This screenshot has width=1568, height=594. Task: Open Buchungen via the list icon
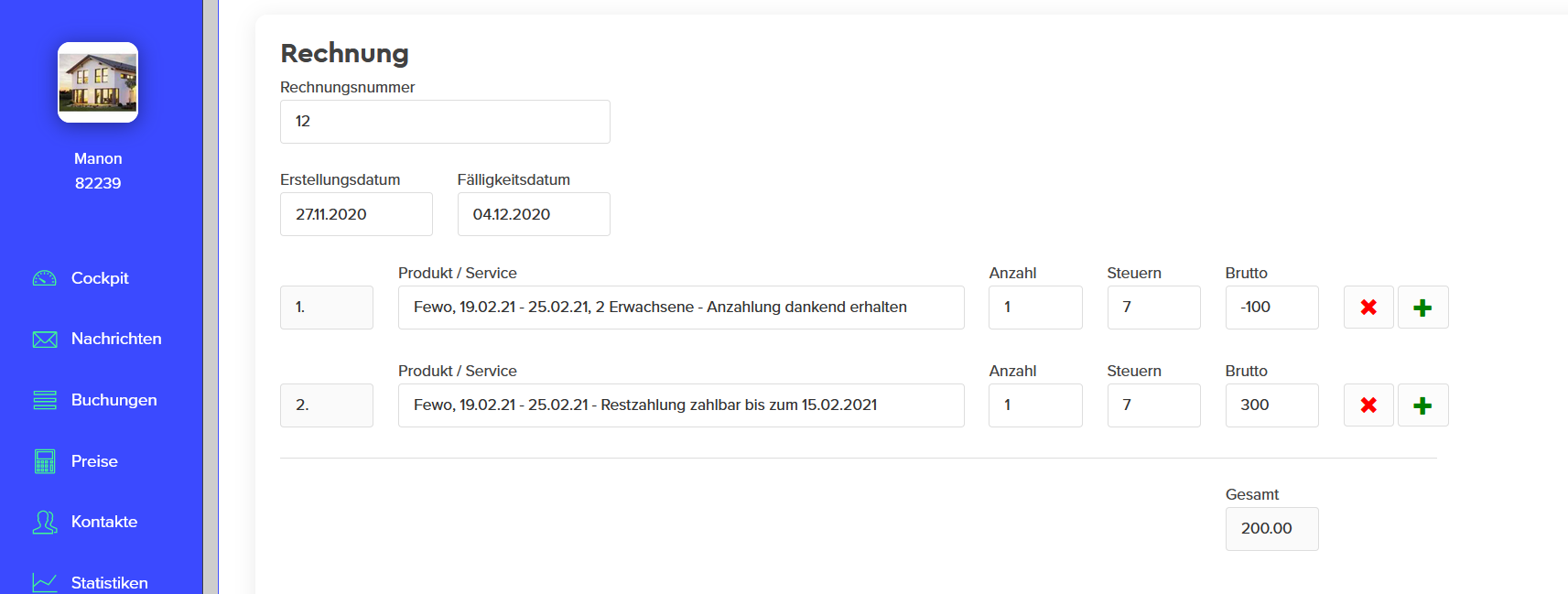point(45,400)
